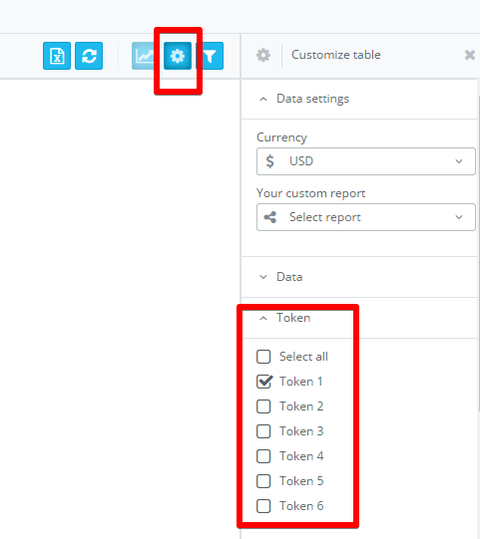
Task: Open the line chart view icon
Action: 144,56
